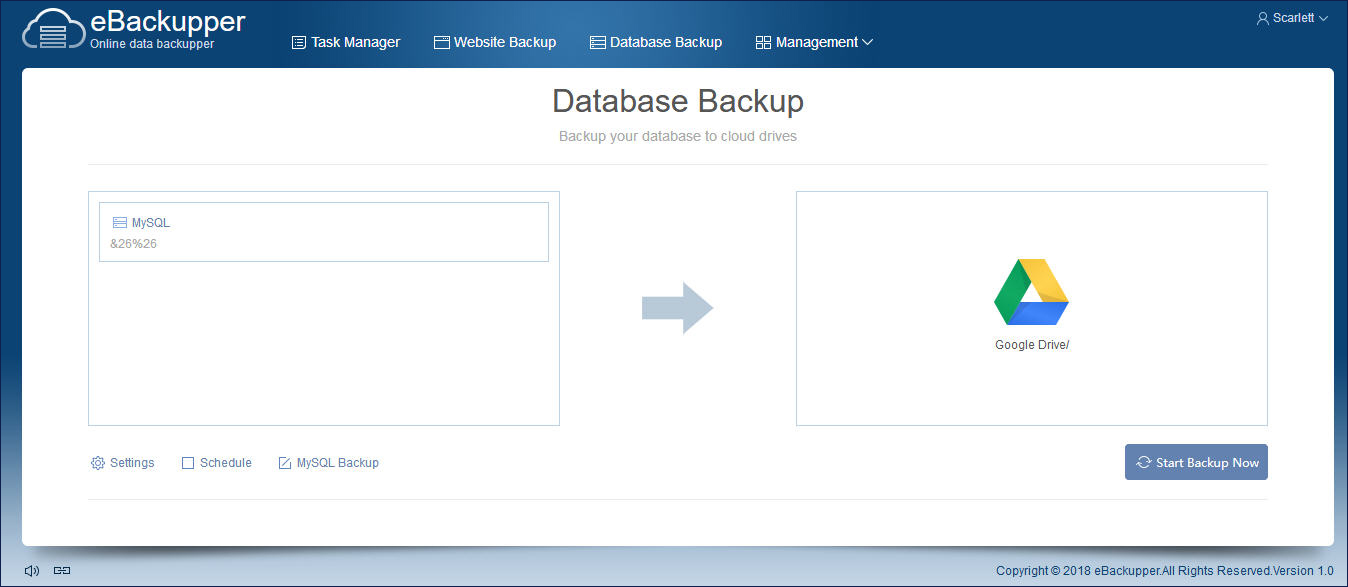Click the MySQL database icon

[x=120, y=223]
